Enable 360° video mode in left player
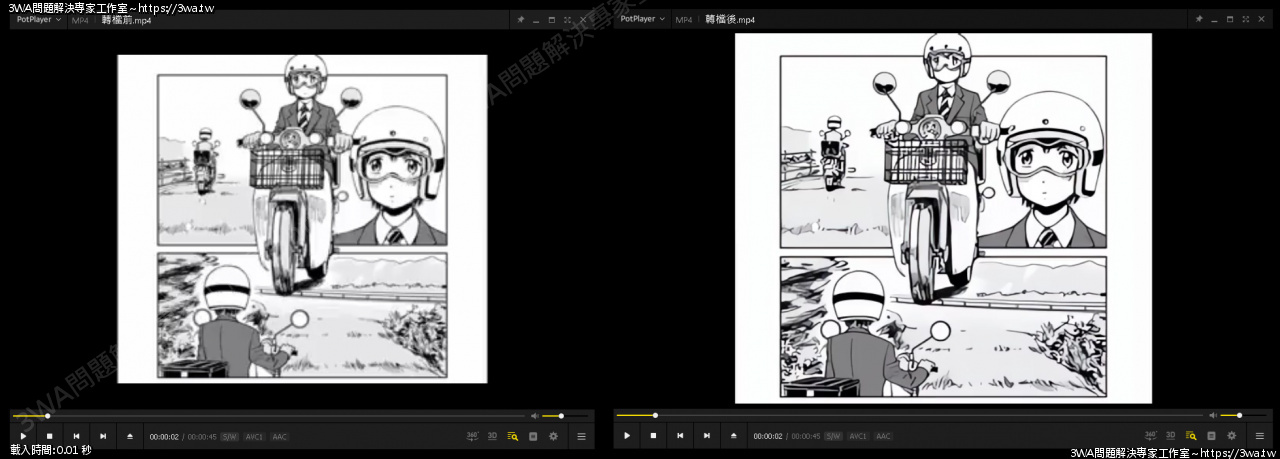The width and height of the screenshot is (1280, 459). 472,436
